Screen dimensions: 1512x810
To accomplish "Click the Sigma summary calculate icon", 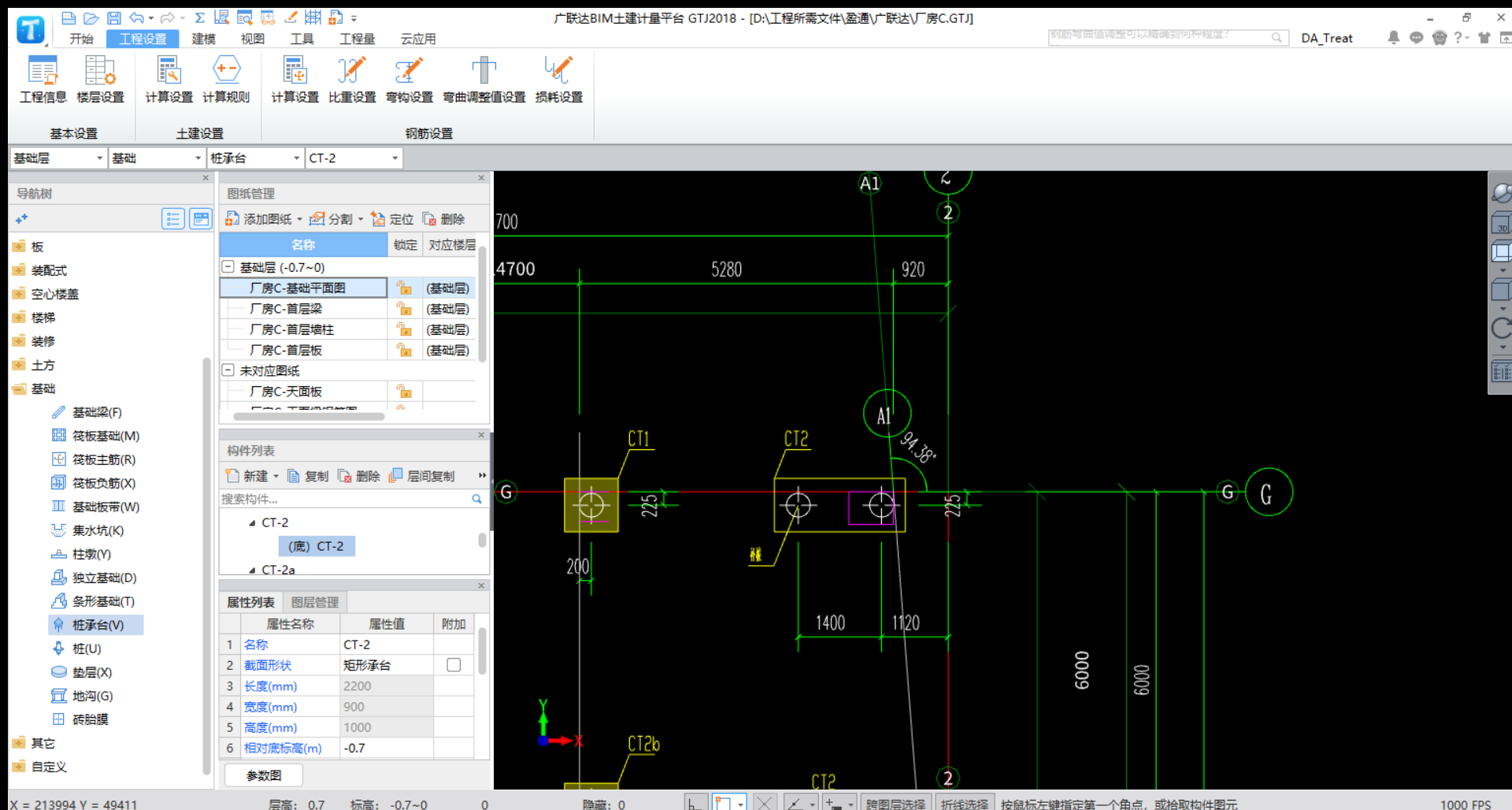I will tap(200, 17).
